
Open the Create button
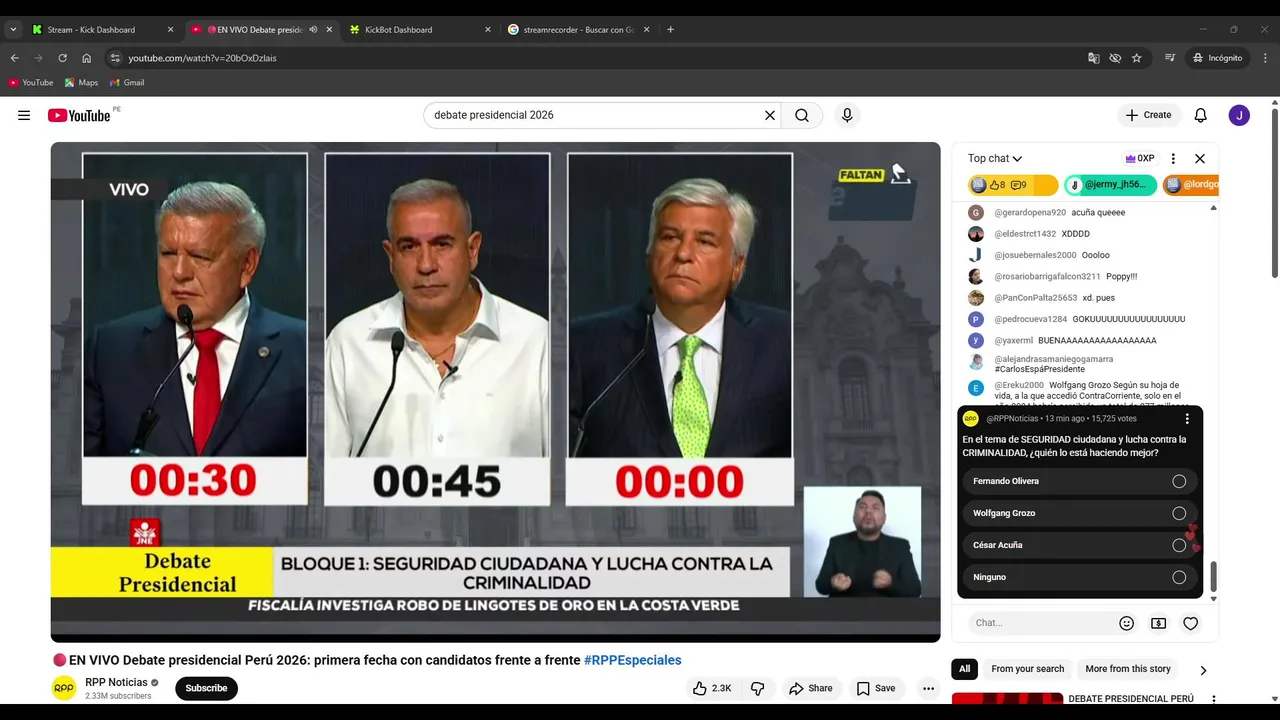[x=1149, y=115]
